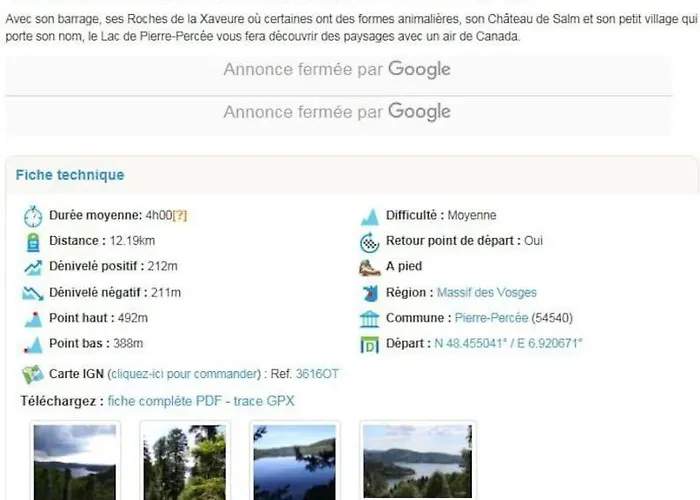
Task: Click the stopwatch icon beside Durée moyenne
Action: pyautogui.click(x=33, y=216)
